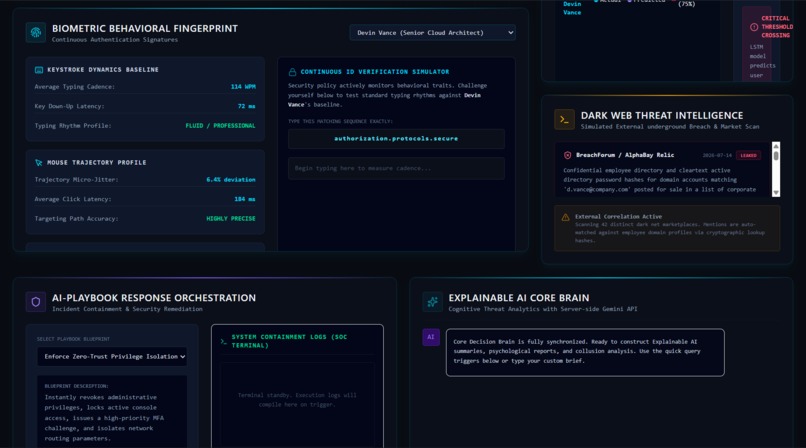Click the warning triangle of External Correlation Active
This screenshot has width=806, height=448.
click(565, 217)
